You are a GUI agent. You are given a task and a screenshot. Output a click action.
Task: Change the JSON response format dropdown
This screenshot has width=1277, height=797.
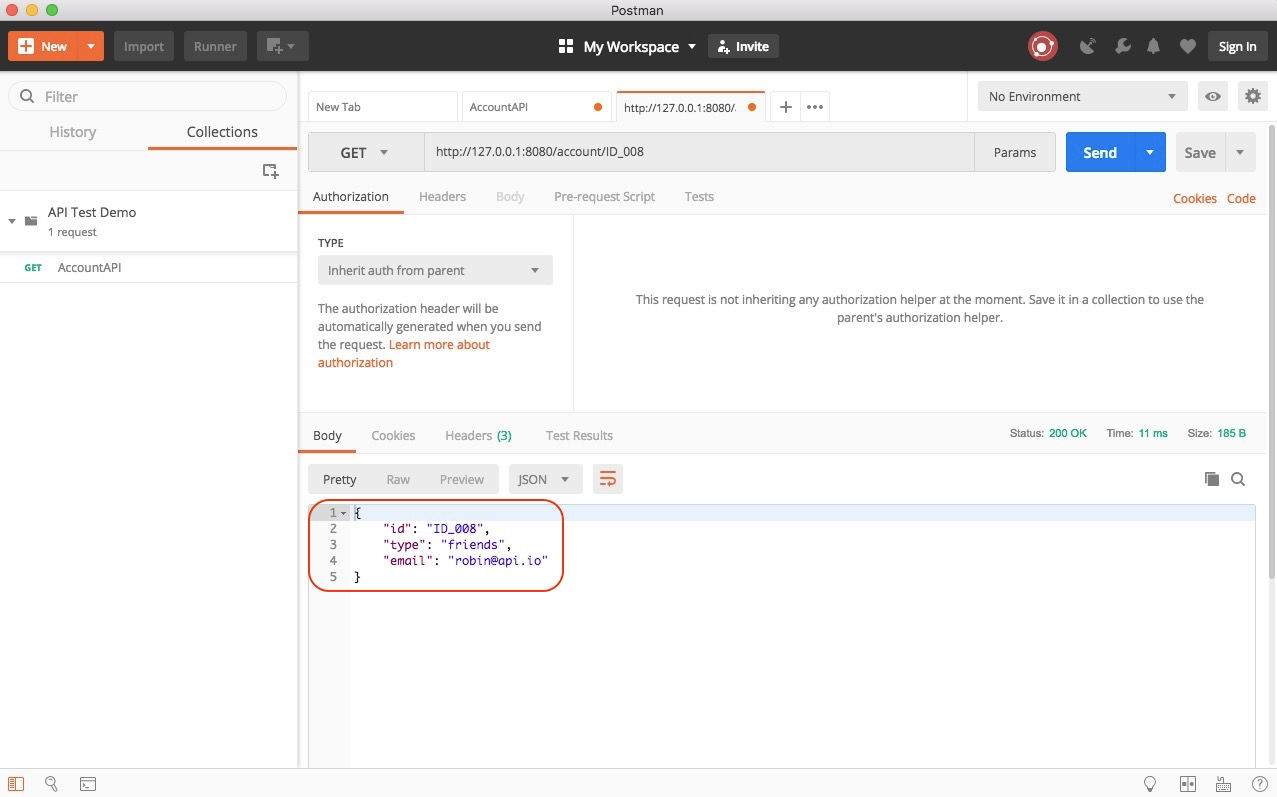[x=546, y=479]
